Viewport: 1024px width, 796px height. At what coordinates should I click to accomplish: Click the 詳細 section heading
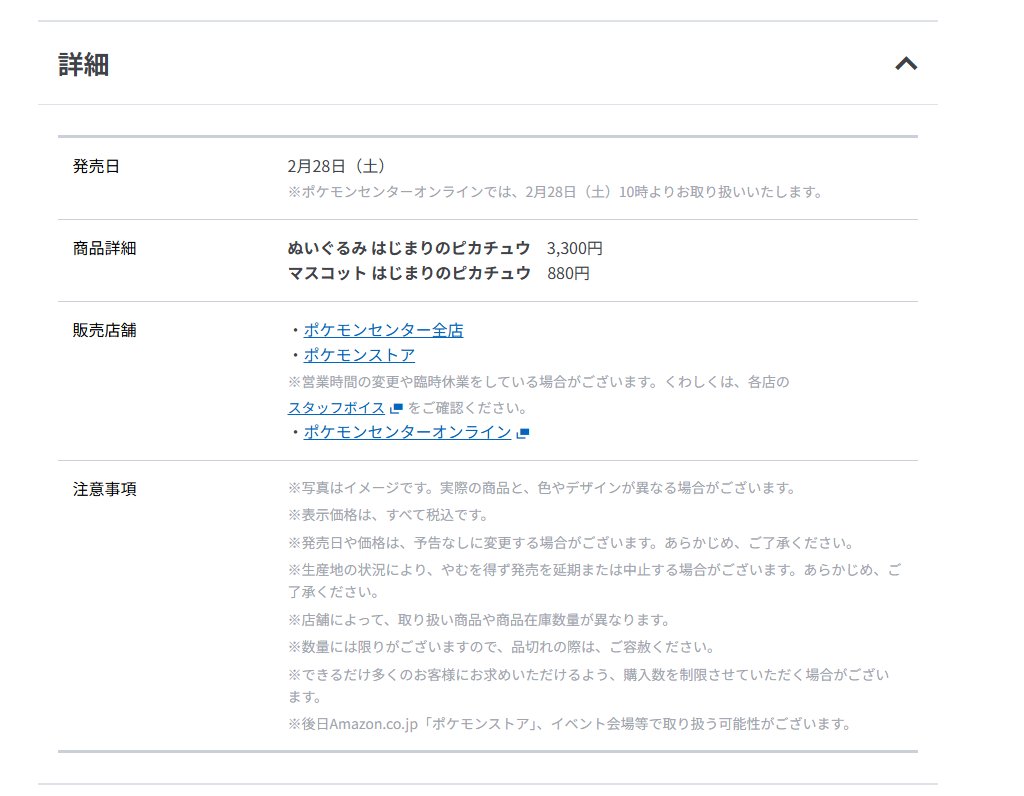pos(84,64)
